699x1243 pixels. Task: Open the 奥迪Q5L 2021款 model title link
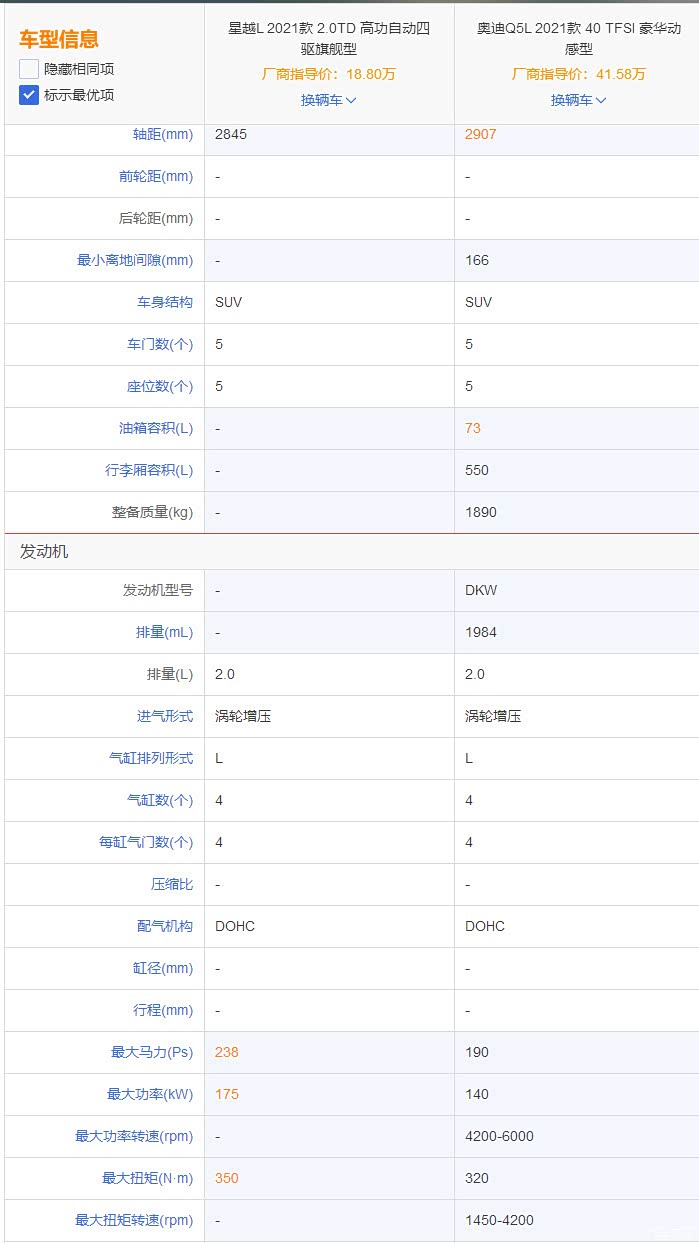[x=578, y=38]
